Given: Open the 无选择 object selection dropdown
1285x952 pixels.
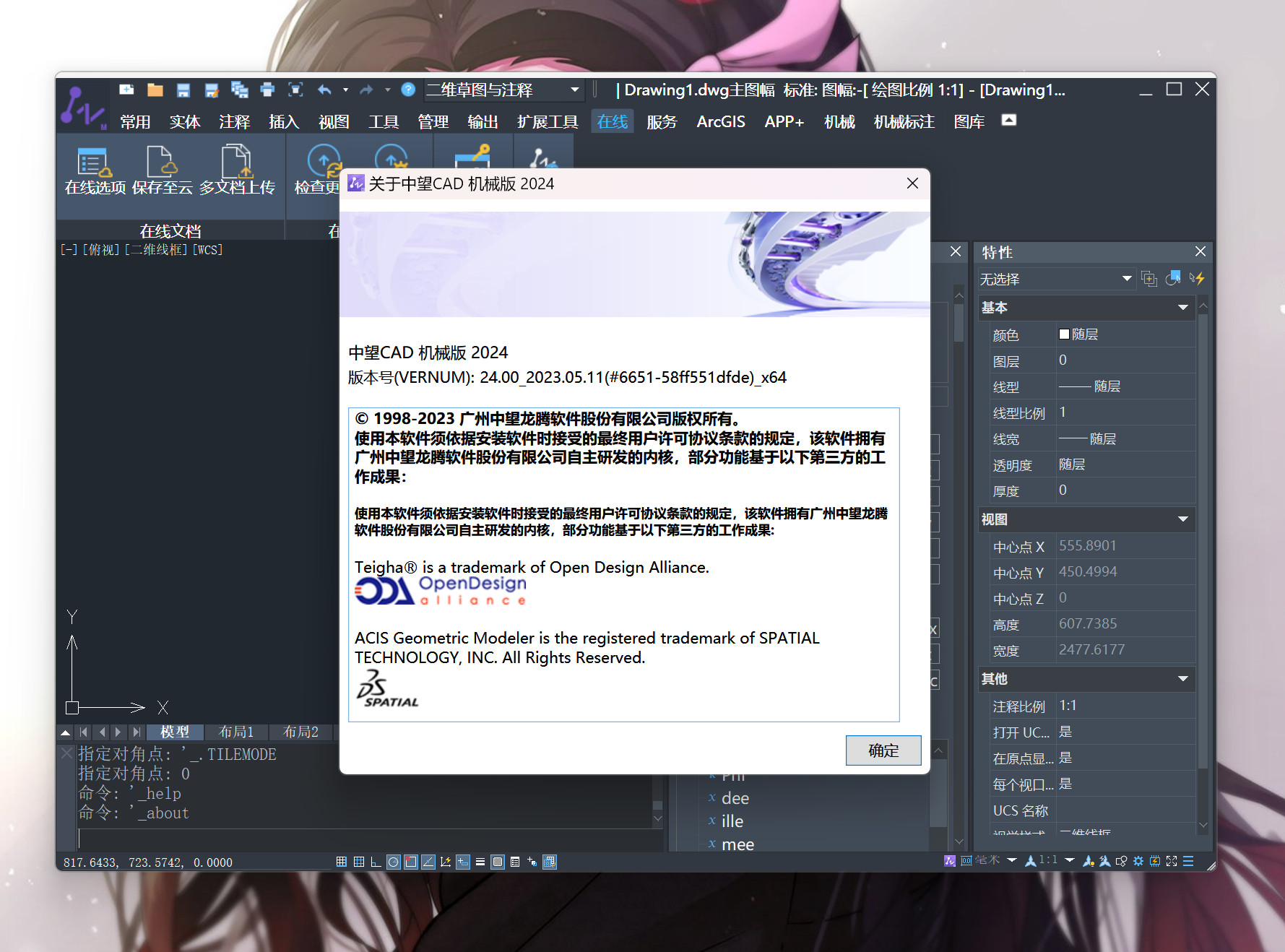Looking at the screenshot, I should coord(1056,279).
